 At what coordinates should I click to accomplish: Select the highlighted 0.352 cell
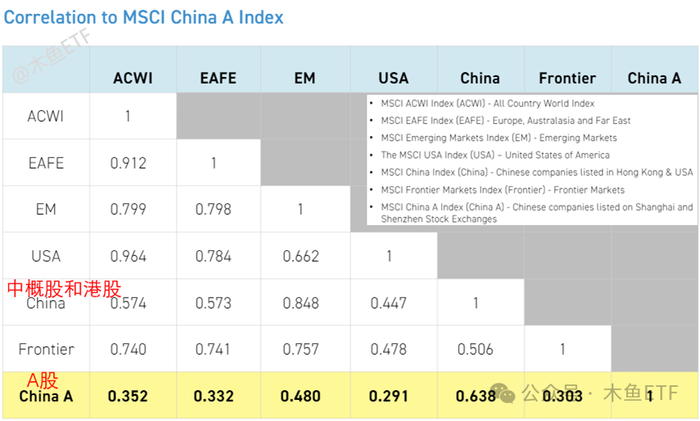[128, 396]
